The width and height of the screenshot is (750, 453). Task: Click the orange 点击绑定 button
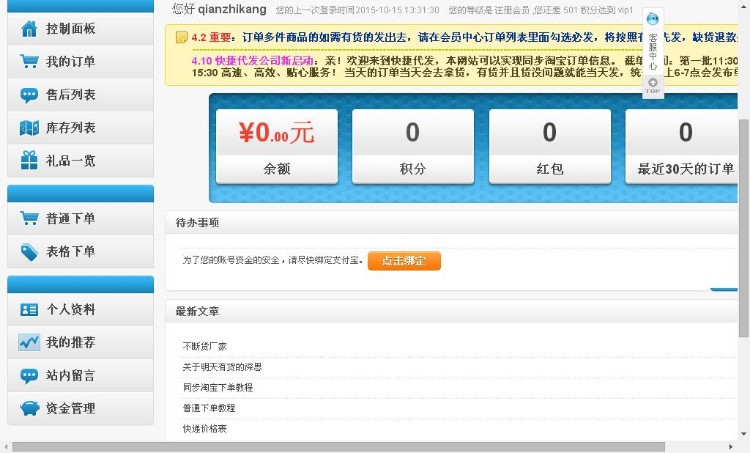pos(404,261)
